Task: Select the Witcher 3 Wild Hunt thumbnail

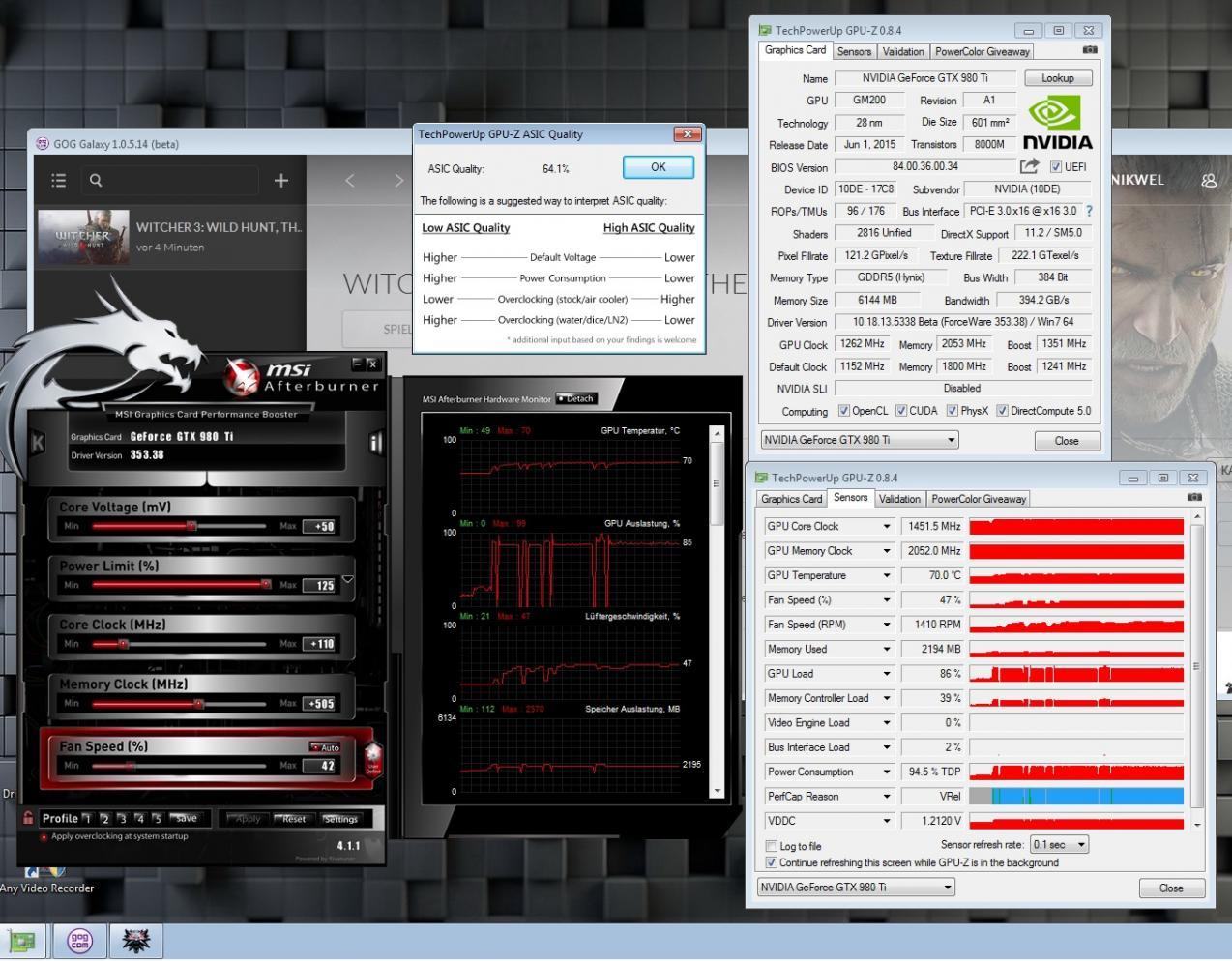Action: click(x=82, y=237)
